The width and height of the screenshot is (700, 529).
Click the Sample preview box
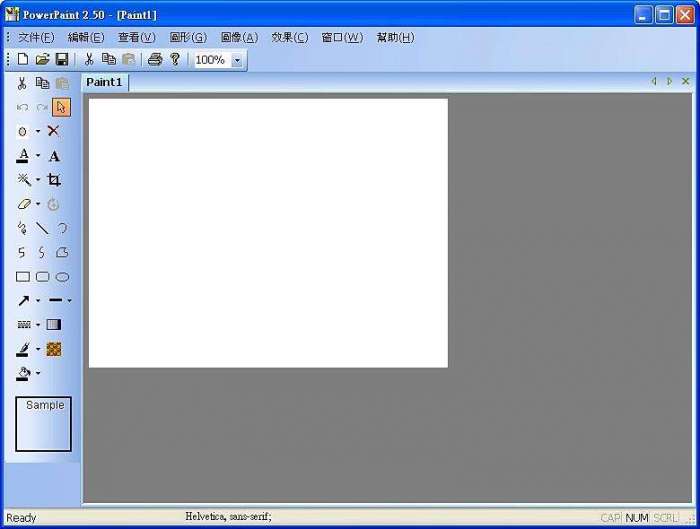[43, 424]
